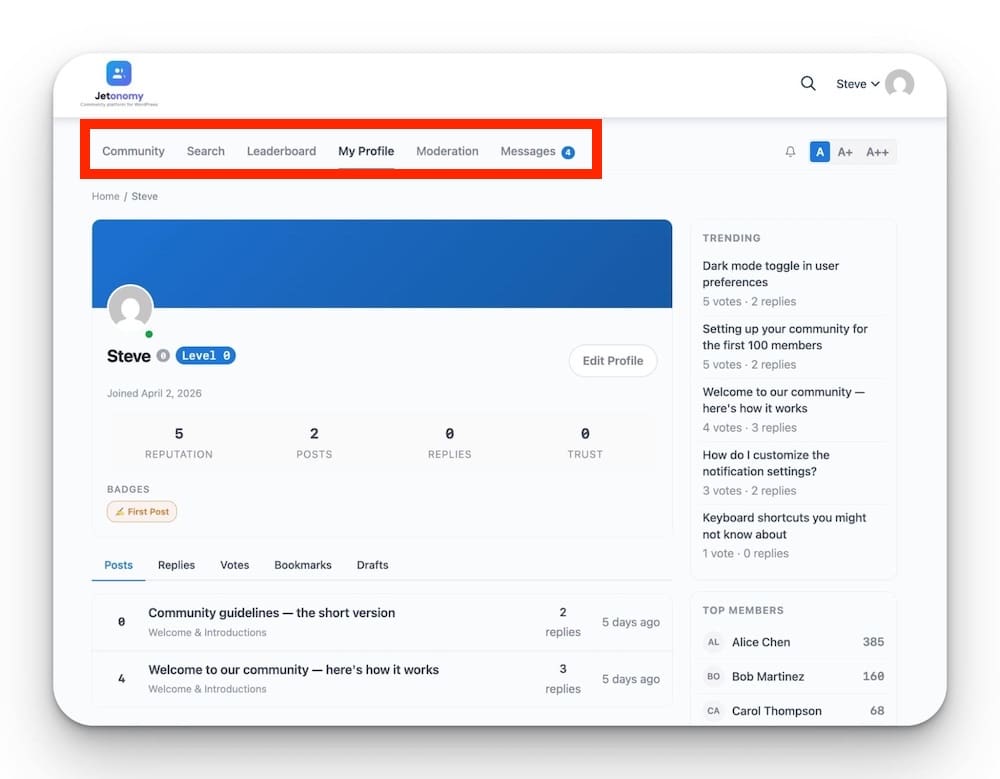Switch to the Drafts tab
The width and height of the screenshot is (1000, 779).
pos(372,565)
